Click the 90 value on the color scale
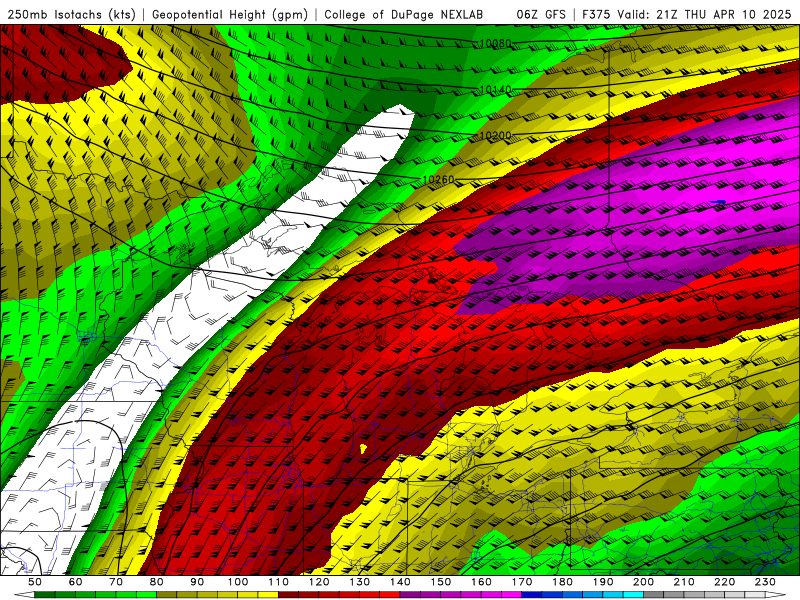Viewport: 800px width, 600px height. tap(197, 582)
